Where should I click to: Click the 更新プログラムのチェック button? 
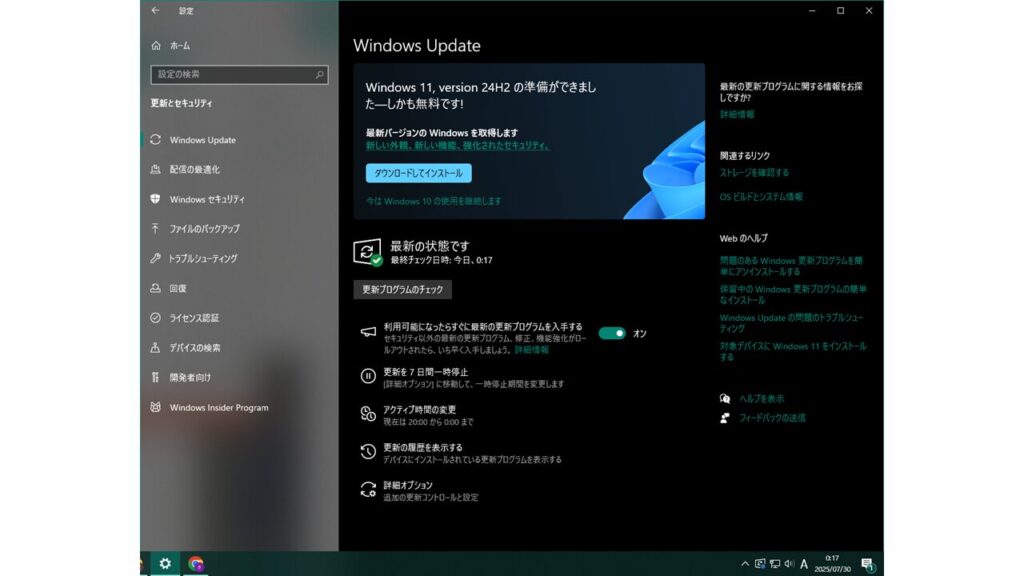tap(402, 289)
